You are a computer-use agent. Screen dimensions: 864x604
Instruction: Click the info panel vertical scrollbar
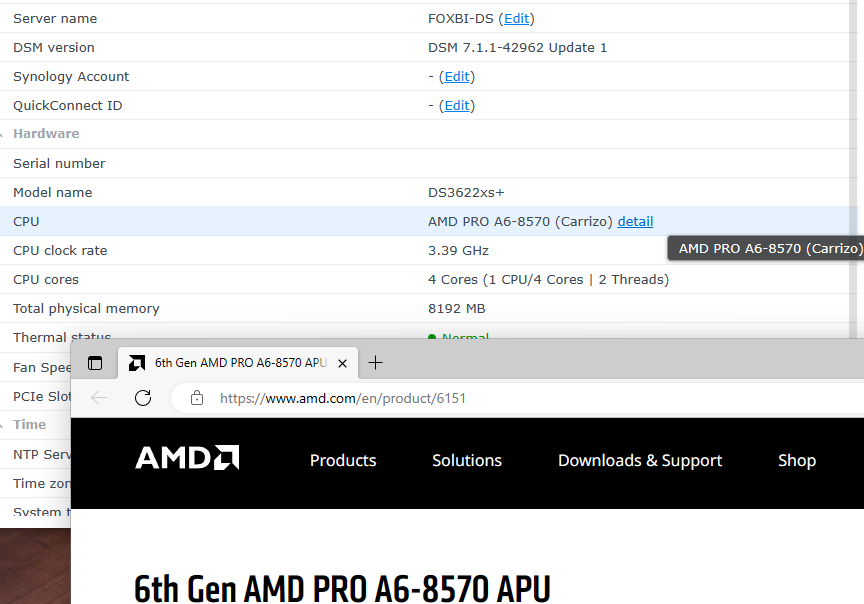coord(854,165)
